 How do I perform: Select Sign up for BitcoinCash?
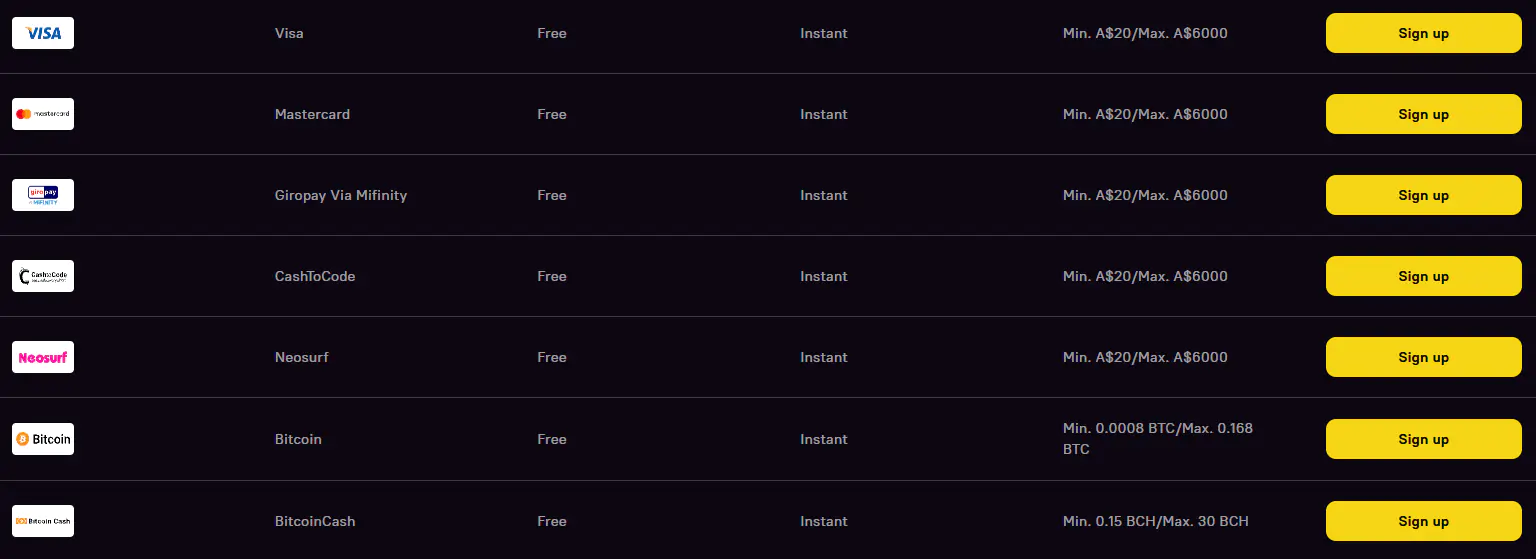pos(1423,521)
